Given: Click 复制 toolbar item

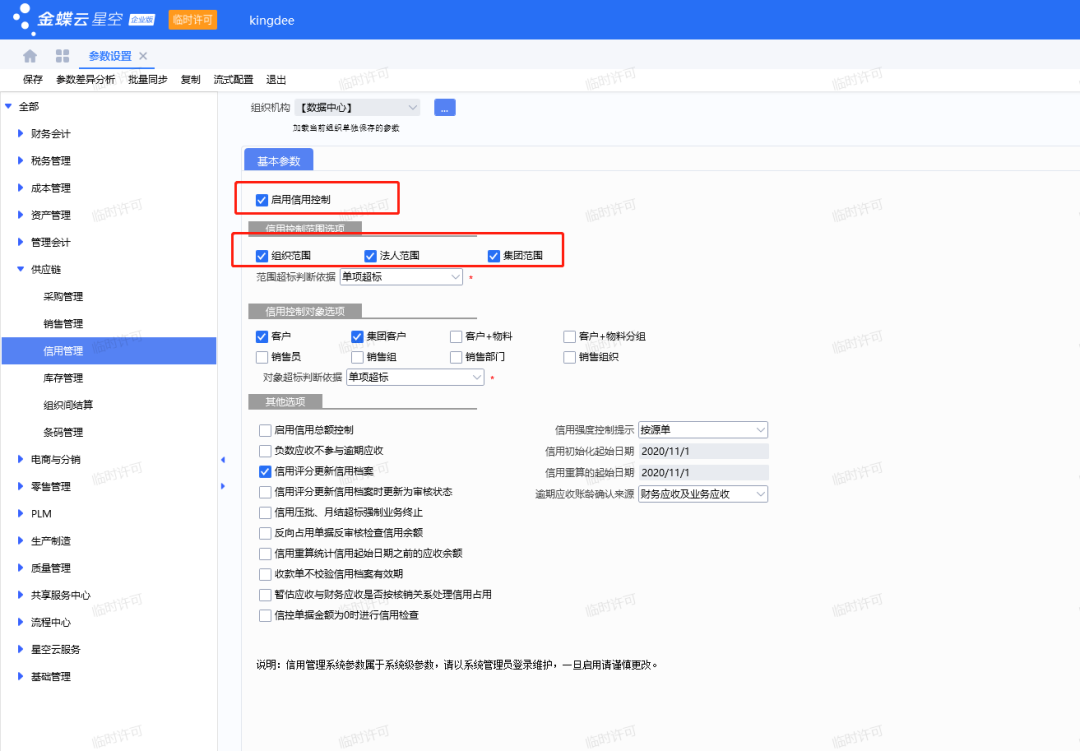Looking at the screenshot, I should (x=190, y=79).
